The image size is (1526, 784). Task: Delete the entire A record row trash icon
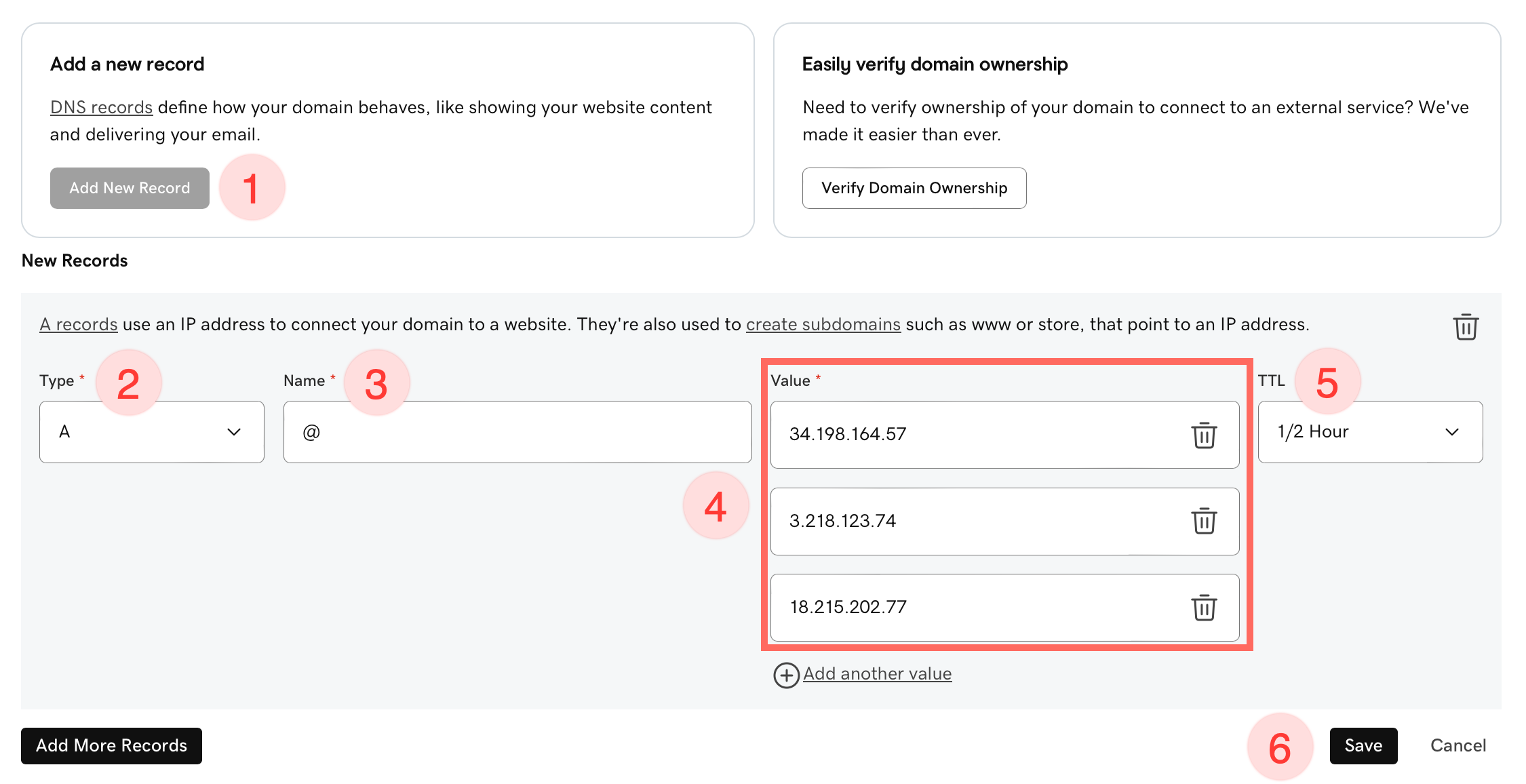pyautogui.click(x=1465, y=327)
